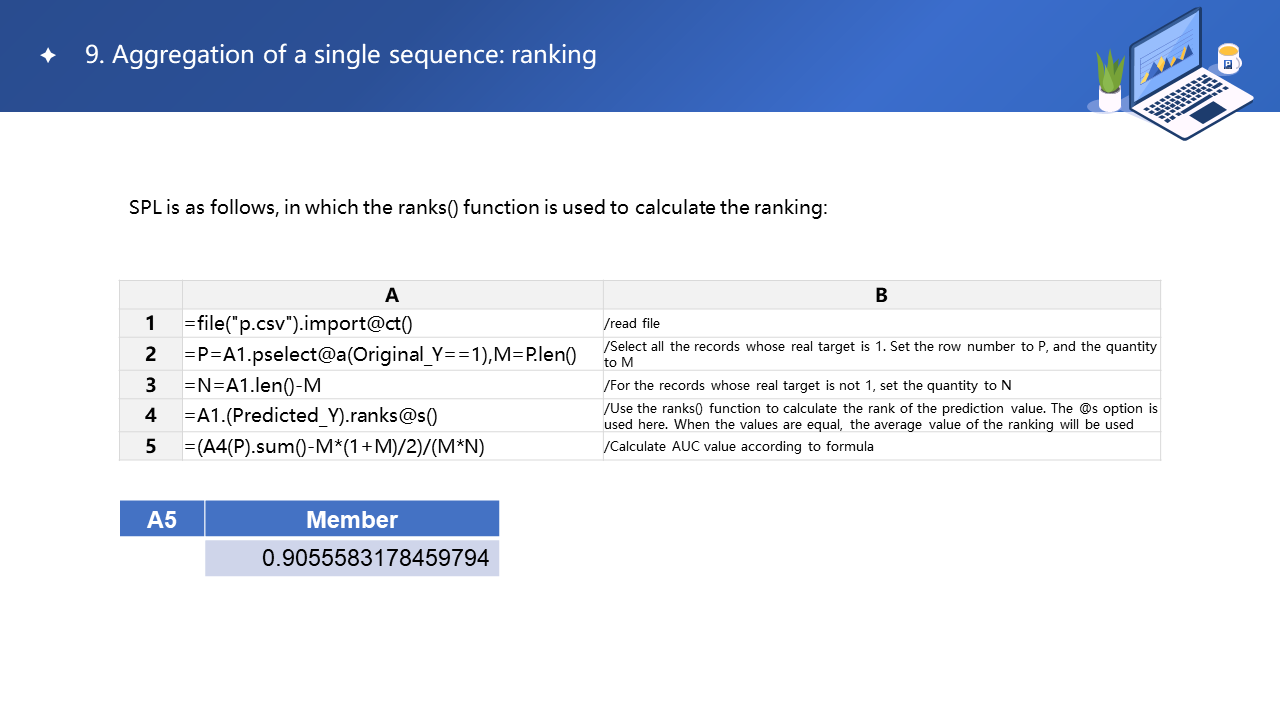This screenshot has width=1280, height=720.
Task: Select the result value 0.9055583178459794
Action: point(375,558)
